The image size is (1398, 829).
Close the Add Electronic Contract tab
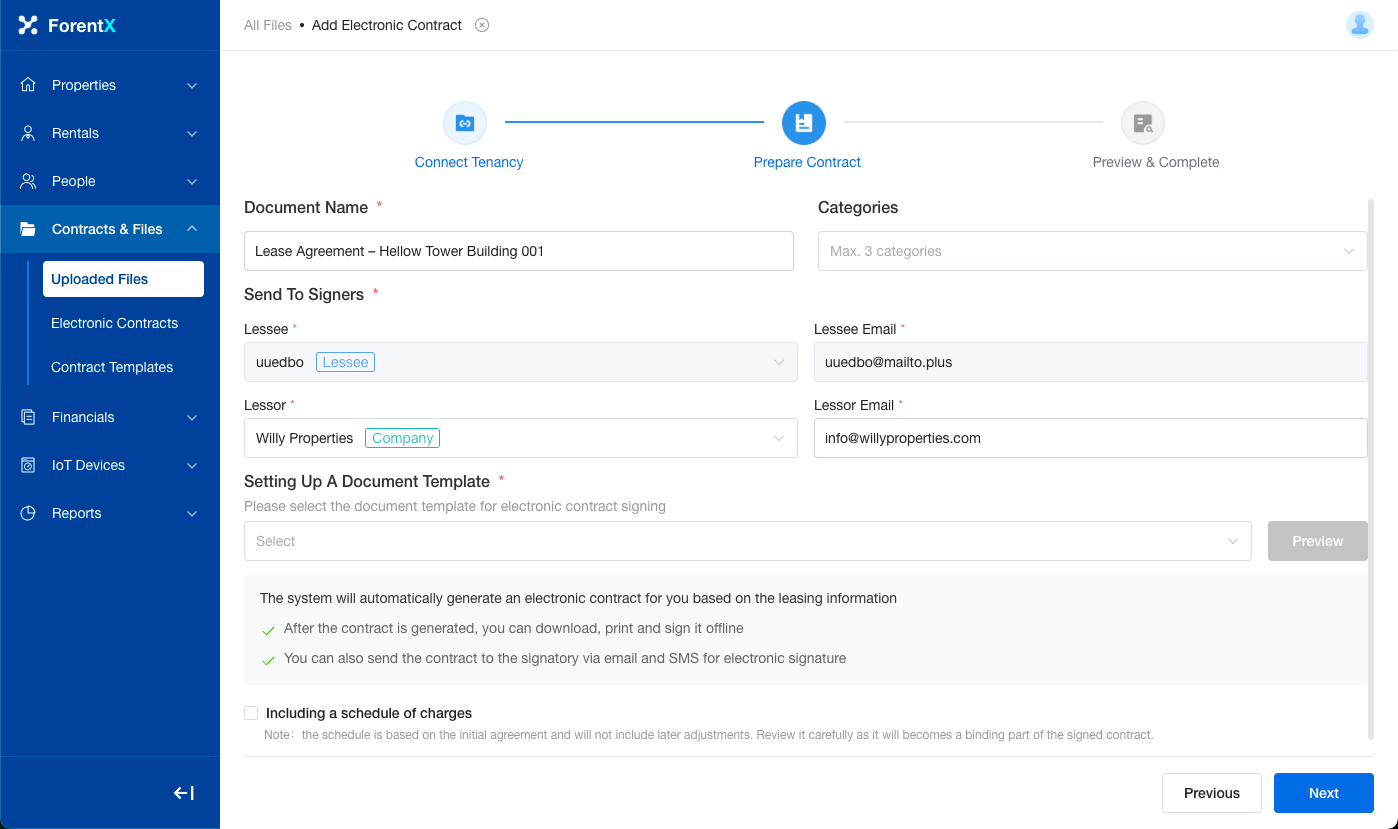click(x=482, y=25)
